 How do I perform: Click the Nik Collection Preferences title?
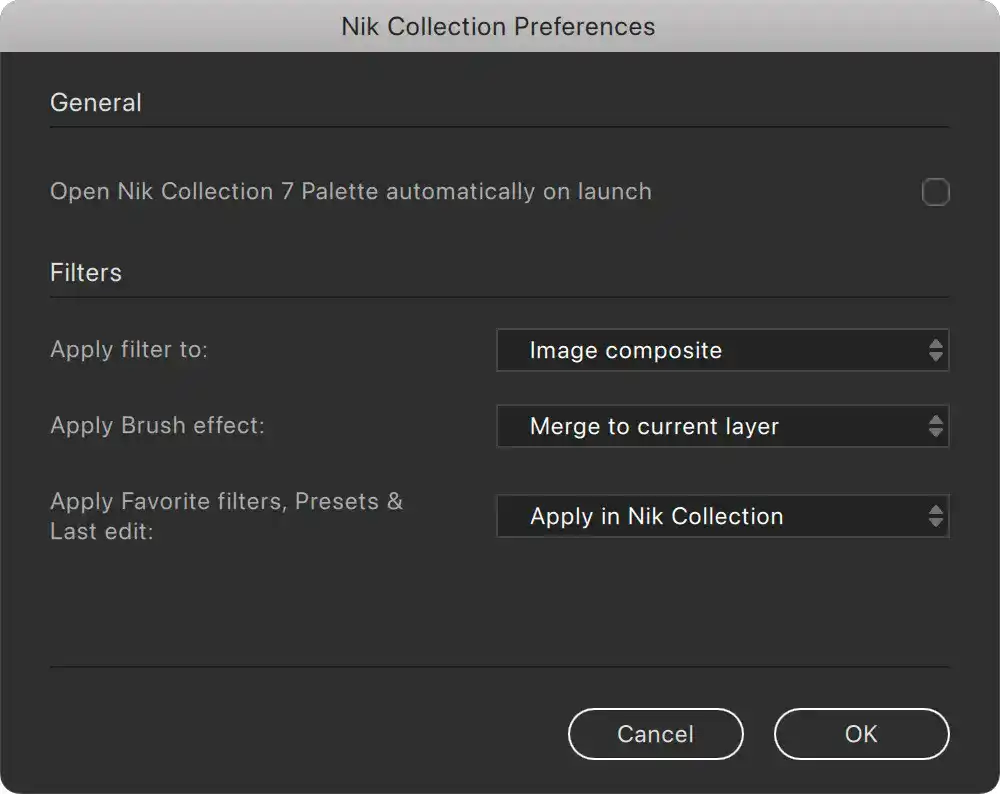pyautogui.click(x=498, y=27)
